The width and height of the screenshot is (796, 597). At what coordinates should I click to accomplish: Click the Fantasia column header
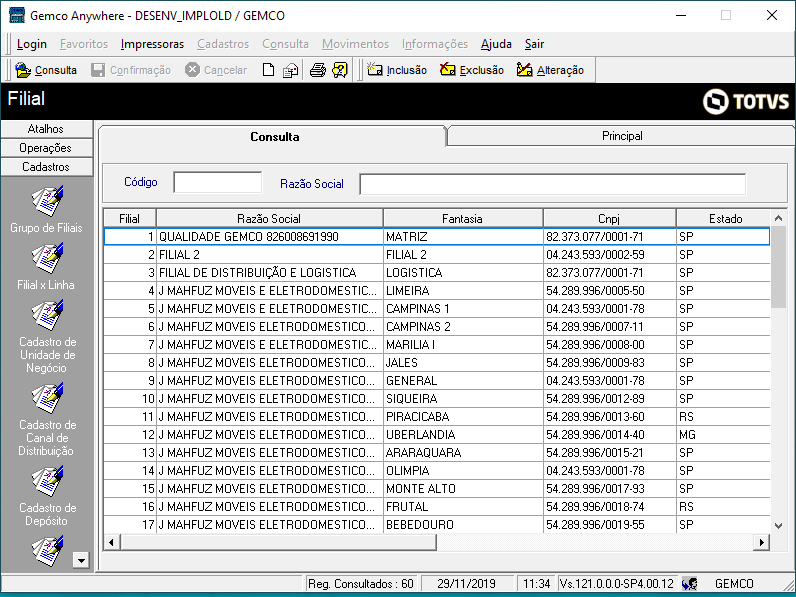(x=462, y=219)
